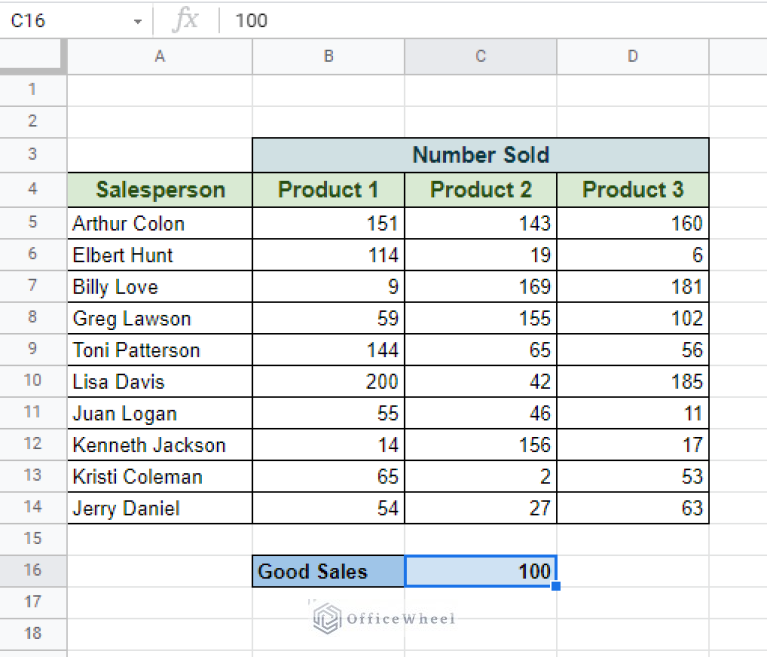Select the 'Elbert Hunt' cell
The width and height of the screenshot is (767, 657).
(x=160, y=255)
